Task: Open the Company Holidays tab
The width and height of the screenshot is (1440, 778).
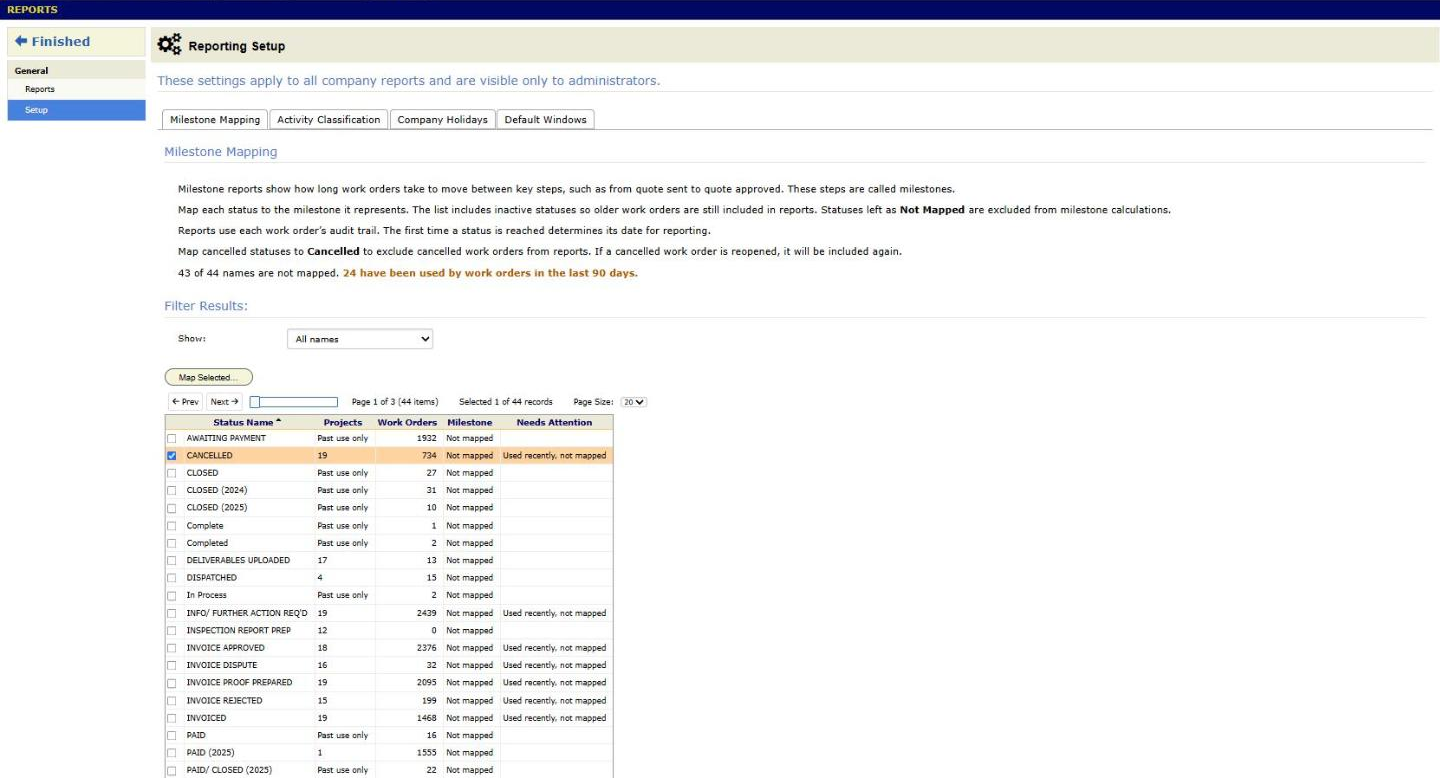Action: 442,120
